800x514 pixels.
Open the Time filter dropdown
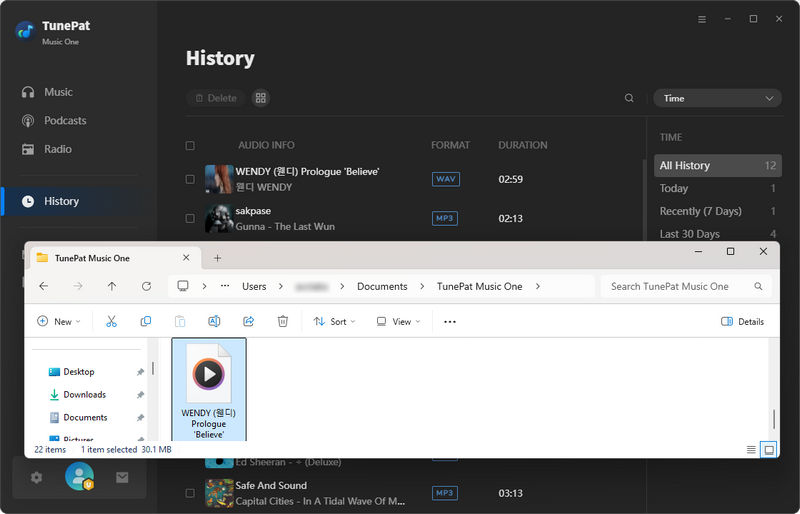coord(717,98)
